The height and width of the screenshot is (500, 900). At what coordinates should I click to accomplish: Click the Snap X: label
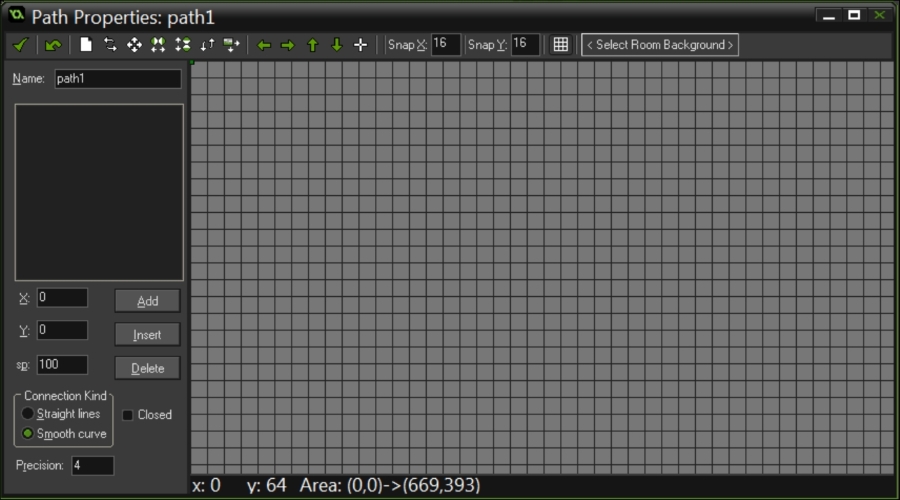tap(408, 45)
